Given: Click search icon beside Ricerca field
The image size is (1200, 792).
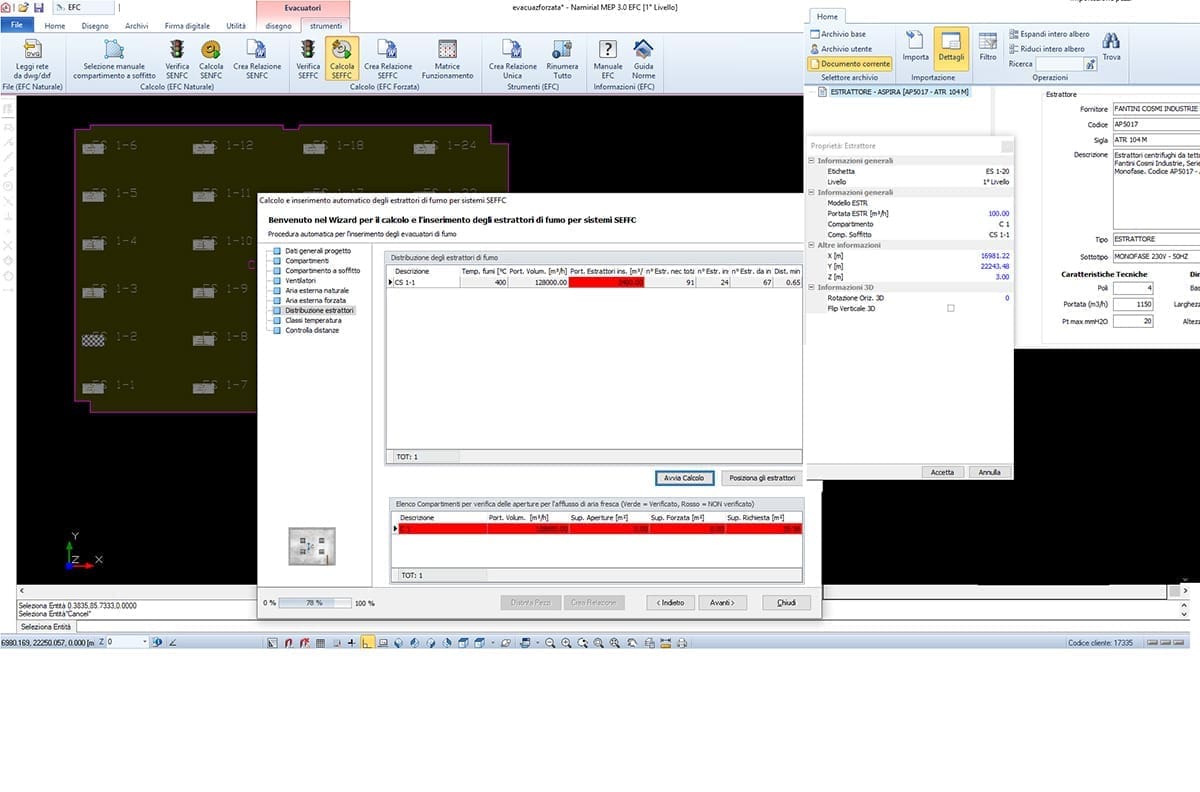Looking at the screenshot, I should click(1088, 63).
